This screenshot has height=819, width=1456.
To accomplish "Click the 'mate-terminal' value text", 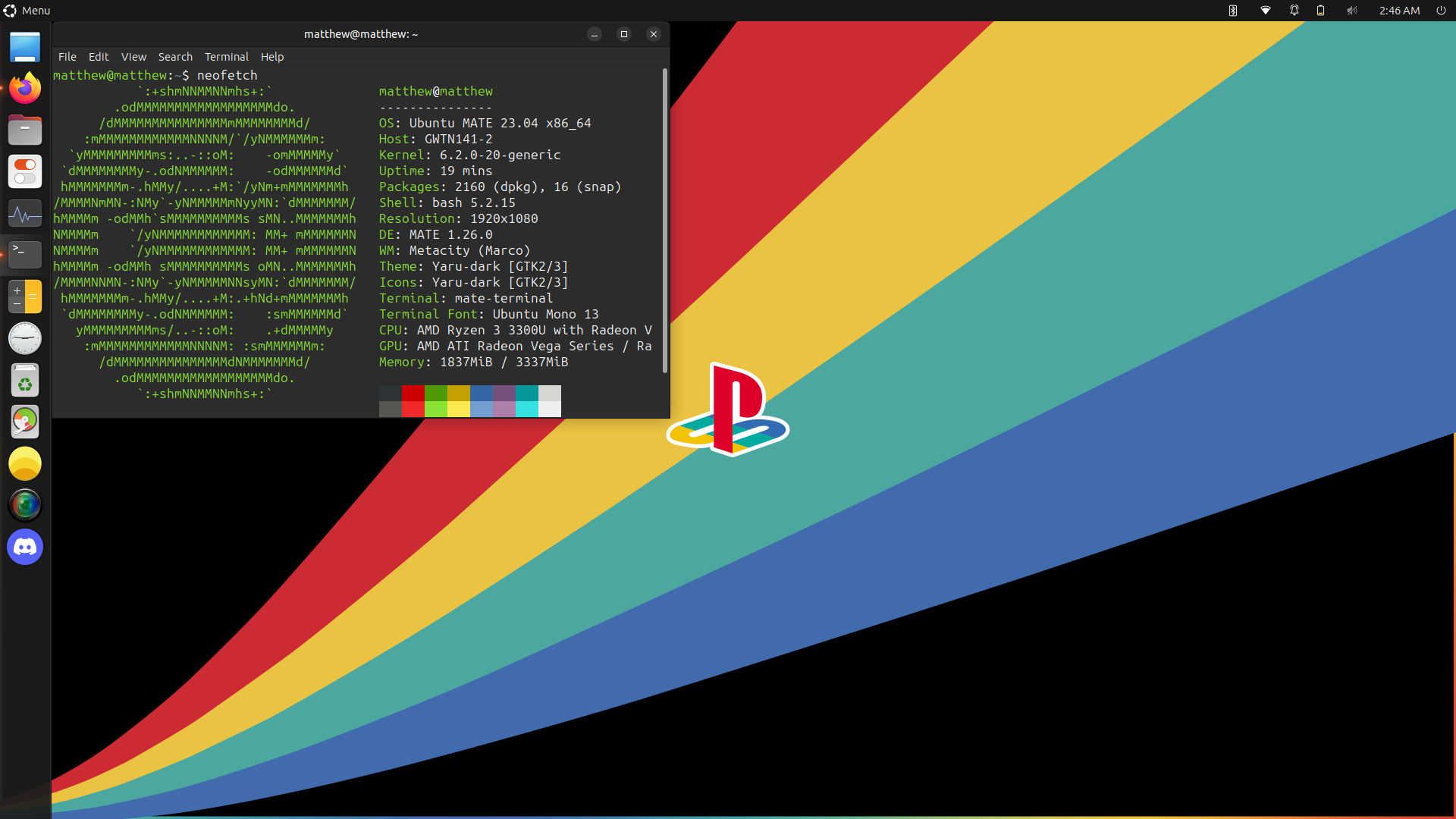I will pyautogui.click(x=504, y=298).
